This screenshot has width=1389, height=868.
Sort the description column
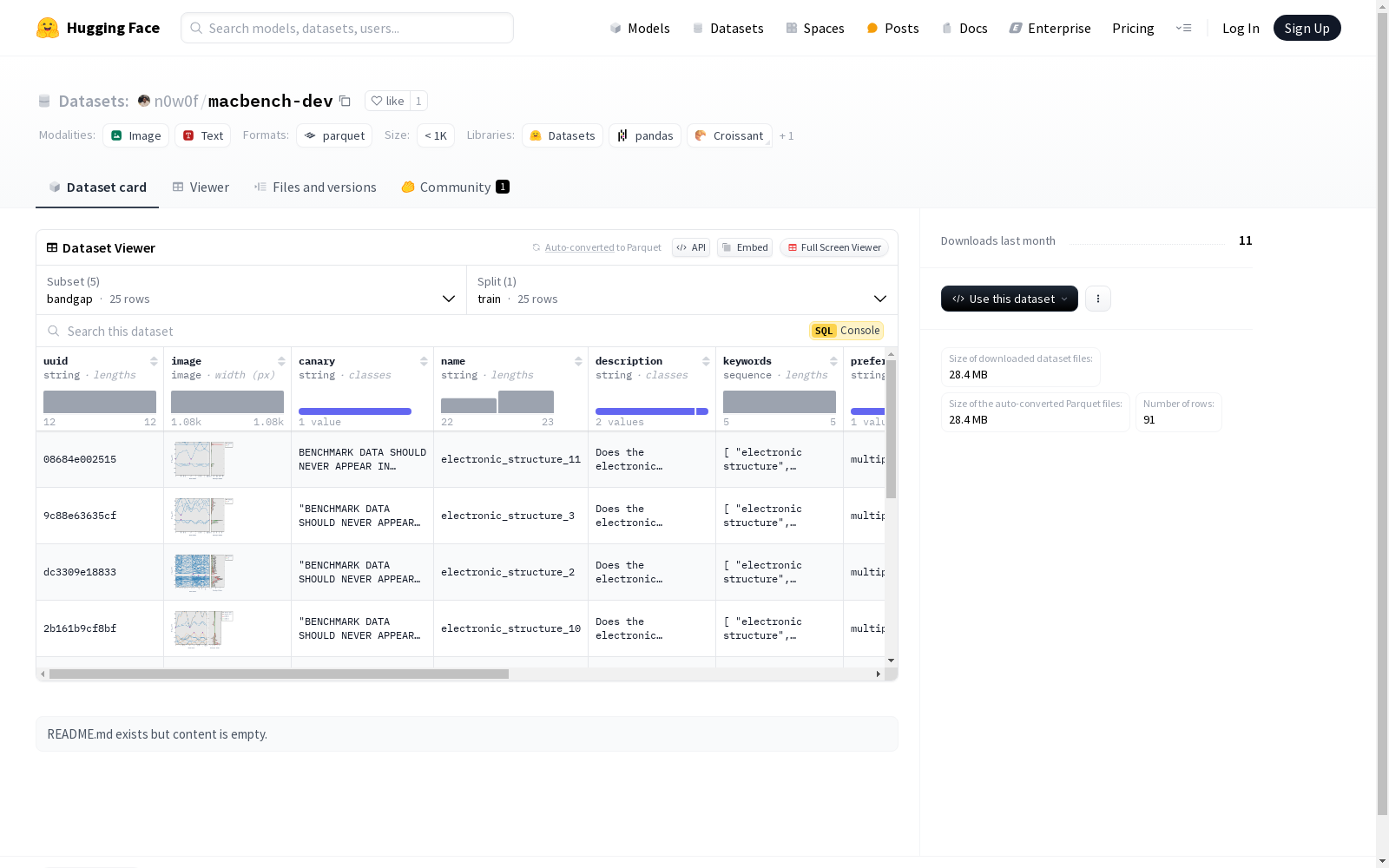click(x=706, y=361)
